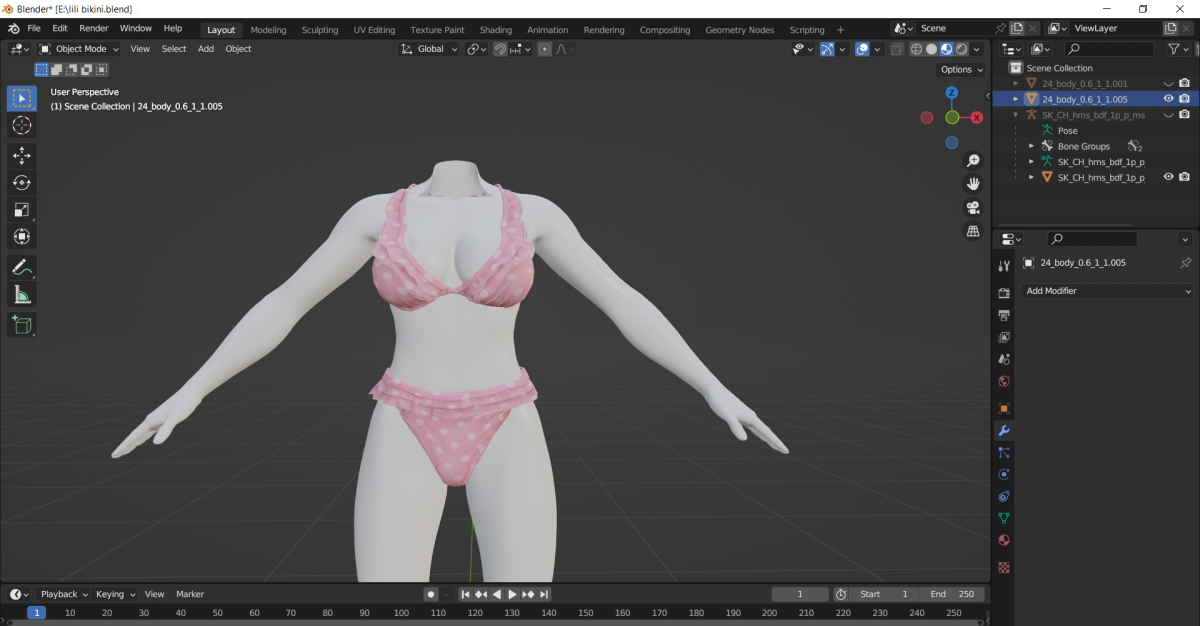Select the Scale tool

tap(22, 210)
